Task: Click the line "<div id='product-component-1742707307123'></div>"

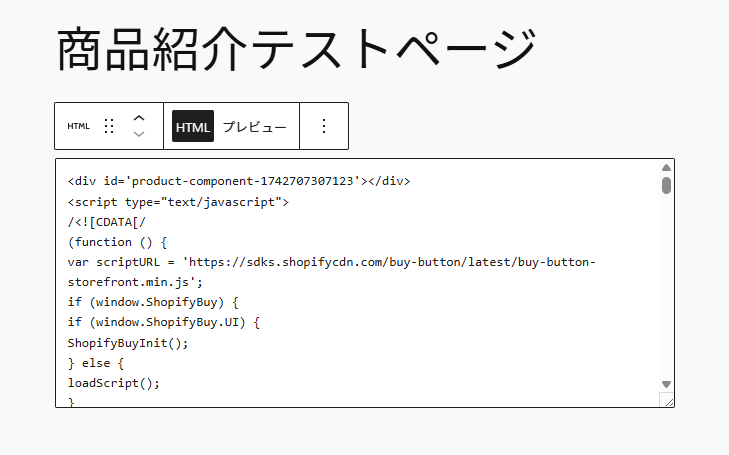Action: click(x=239, y=181)
